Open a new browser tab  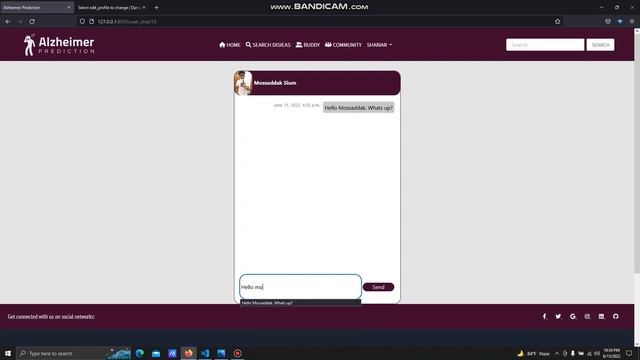point(156,7)
